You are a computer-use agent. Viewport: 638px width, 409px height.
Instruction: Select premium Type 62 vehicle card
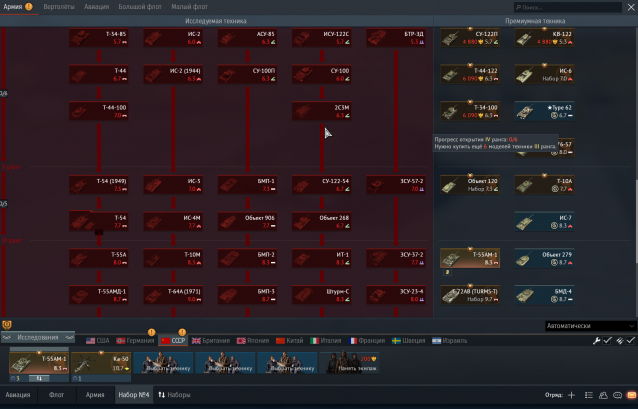[x=544, y=111]
